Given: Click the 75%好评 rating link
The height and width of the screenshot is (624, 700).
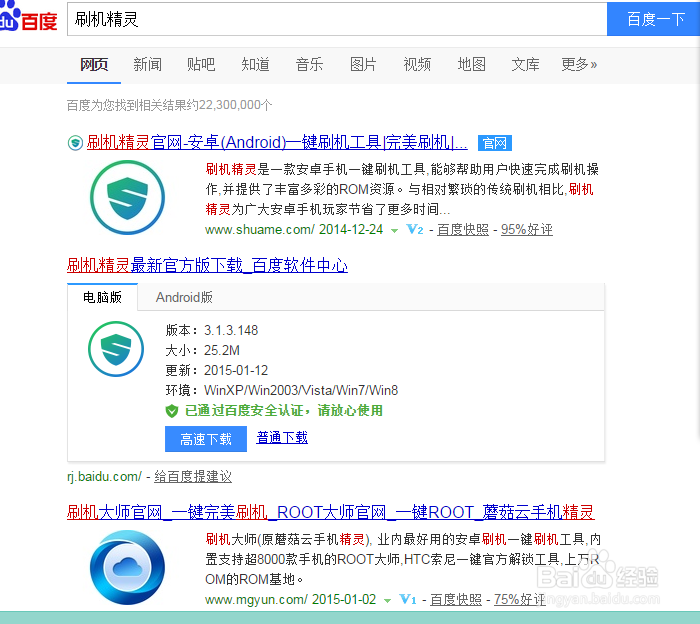Looking at the screenshot, I should coord(520,599).
